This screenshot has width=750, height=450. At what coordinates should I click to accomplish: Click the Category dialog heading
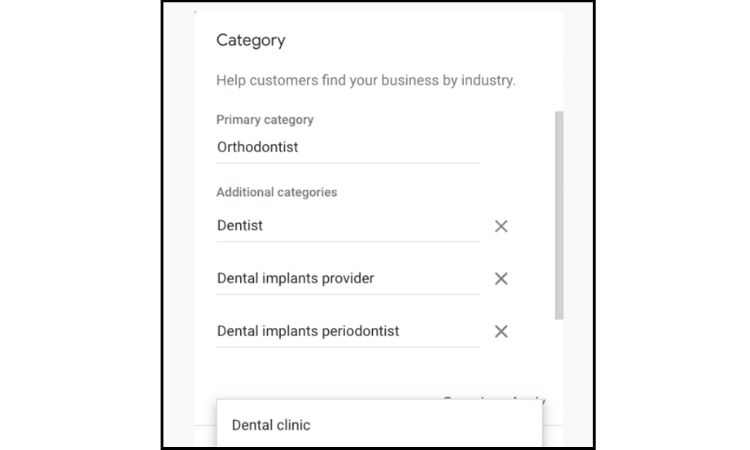click(x=251, y=40)
